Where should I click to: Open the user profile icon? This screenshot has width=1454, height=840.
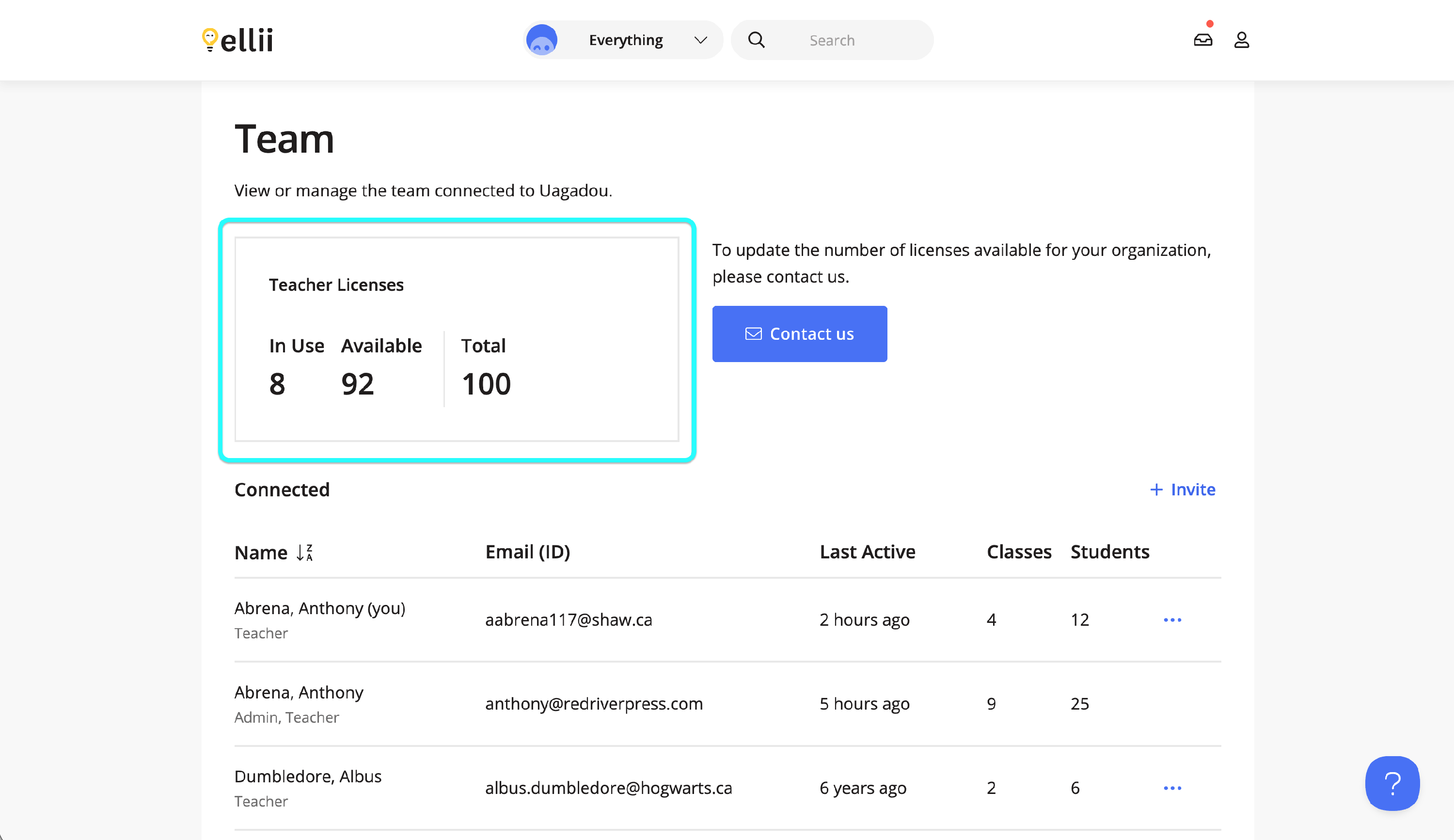(x=1241, y=40)
